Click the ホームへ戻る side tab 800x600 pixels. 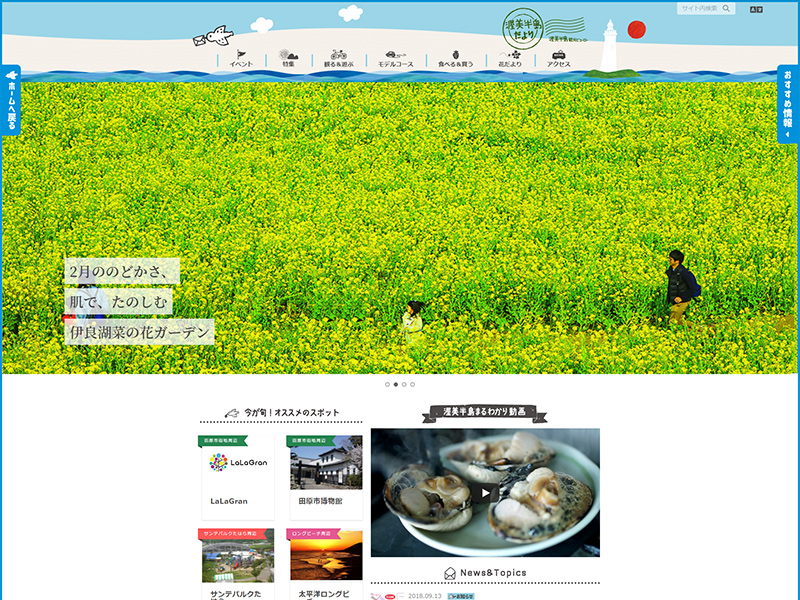pos(11,100)
